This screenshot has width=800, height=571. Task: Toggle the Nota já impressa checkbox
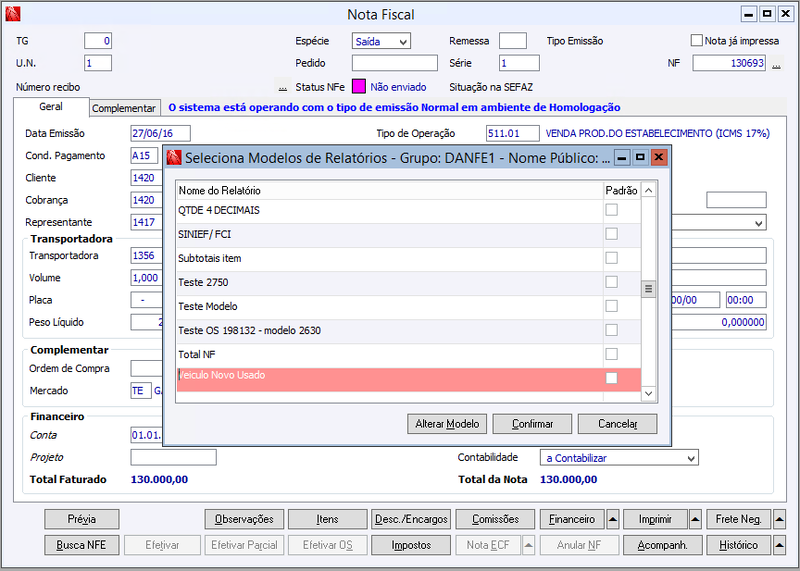click(696, 40)
